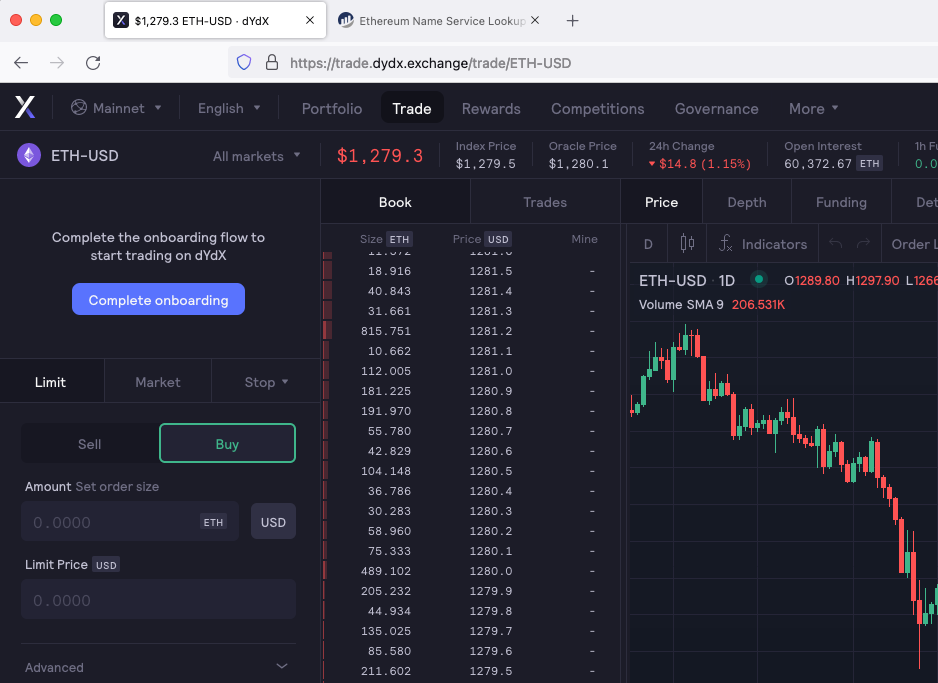The width and height of the screenshot is (938, 683).
Task: Click the chart redo arrow
Action: pyautogui.click(x=863, y=243)
